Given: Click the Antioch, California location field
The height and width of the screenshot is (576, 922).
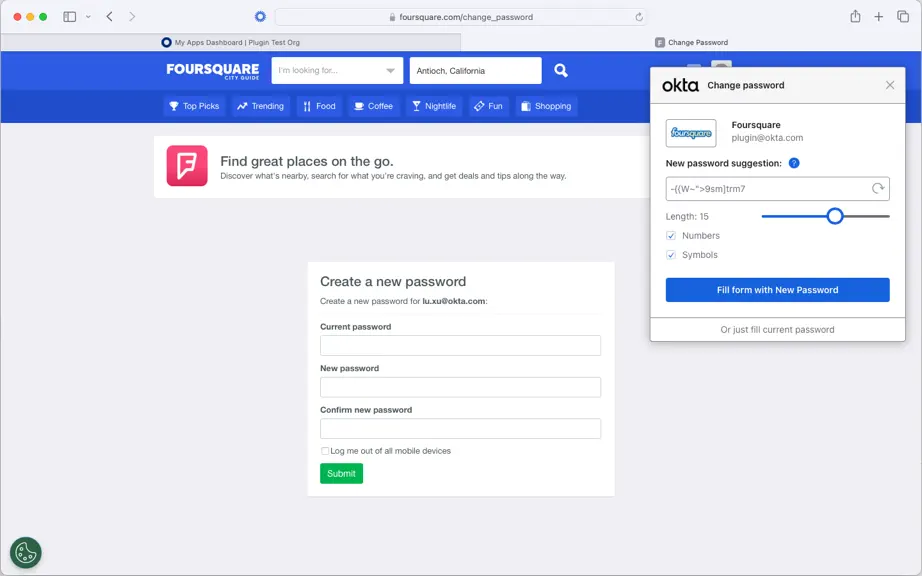Looking at the screenshot, I should (x=475, y=71).
